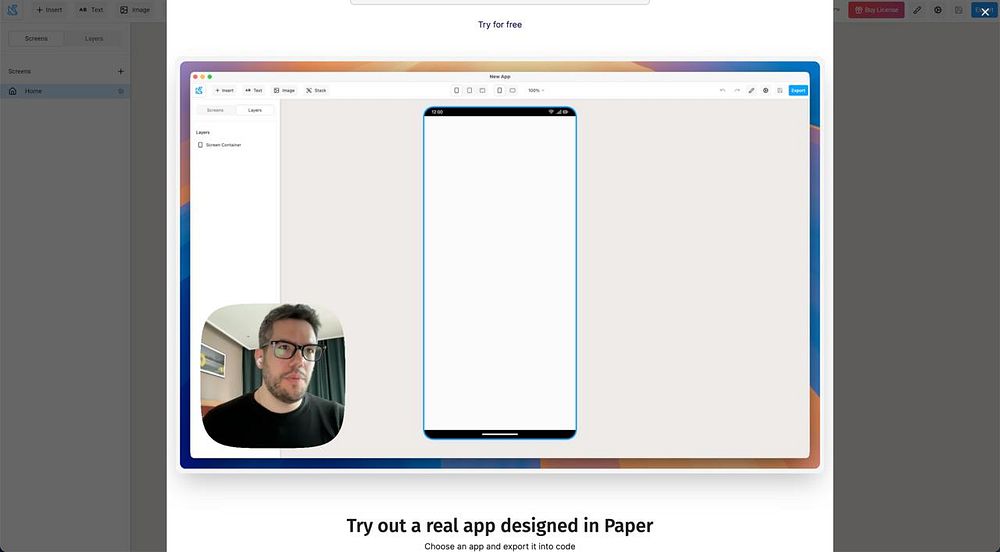Open the Insert menu in background toolbar
Screen dimensions: 1000x552
click(49, 10)
